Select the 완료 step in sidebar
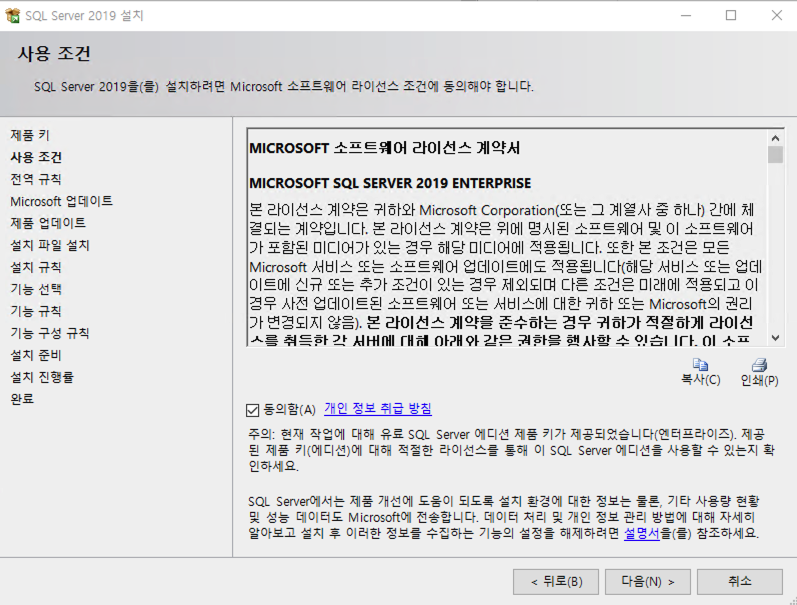The image size is (797, 605). click(22, 399)
